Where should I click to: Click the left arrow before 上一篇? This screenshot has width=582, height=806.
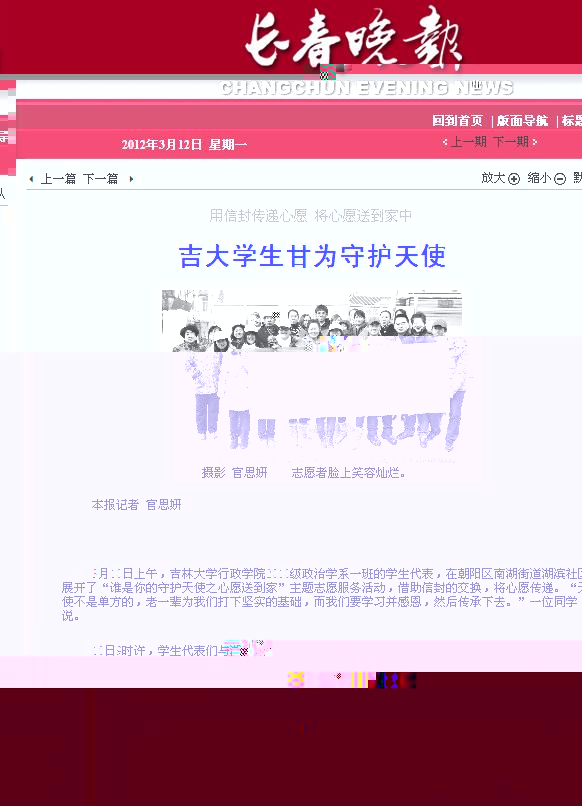pos(31,179)
